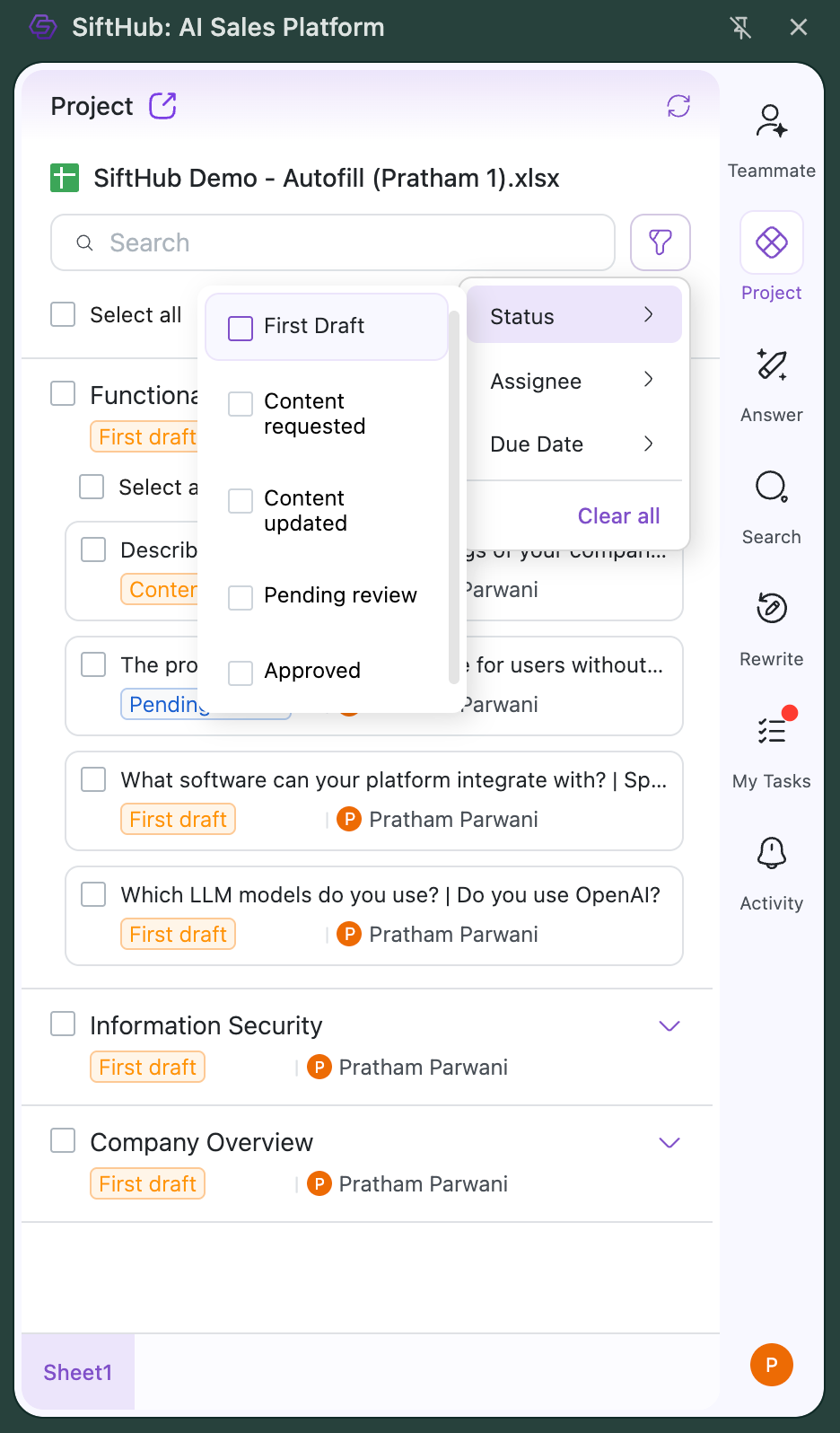Click the Search input field
This screenshot has width=840, height=1433.
click(x=341, y=242)
